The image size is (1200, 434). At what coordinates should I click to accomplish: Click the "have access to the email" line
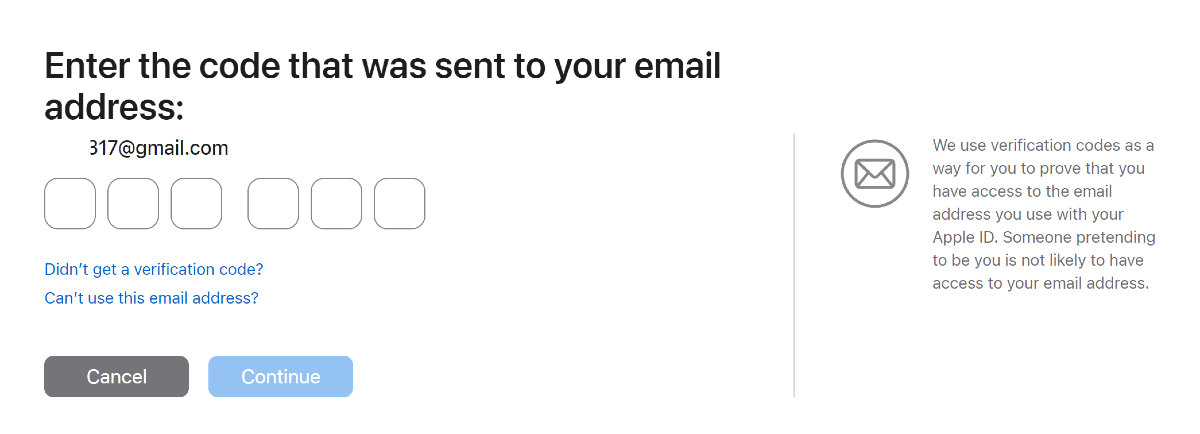pyautogui.click(x=1022, y=191)
